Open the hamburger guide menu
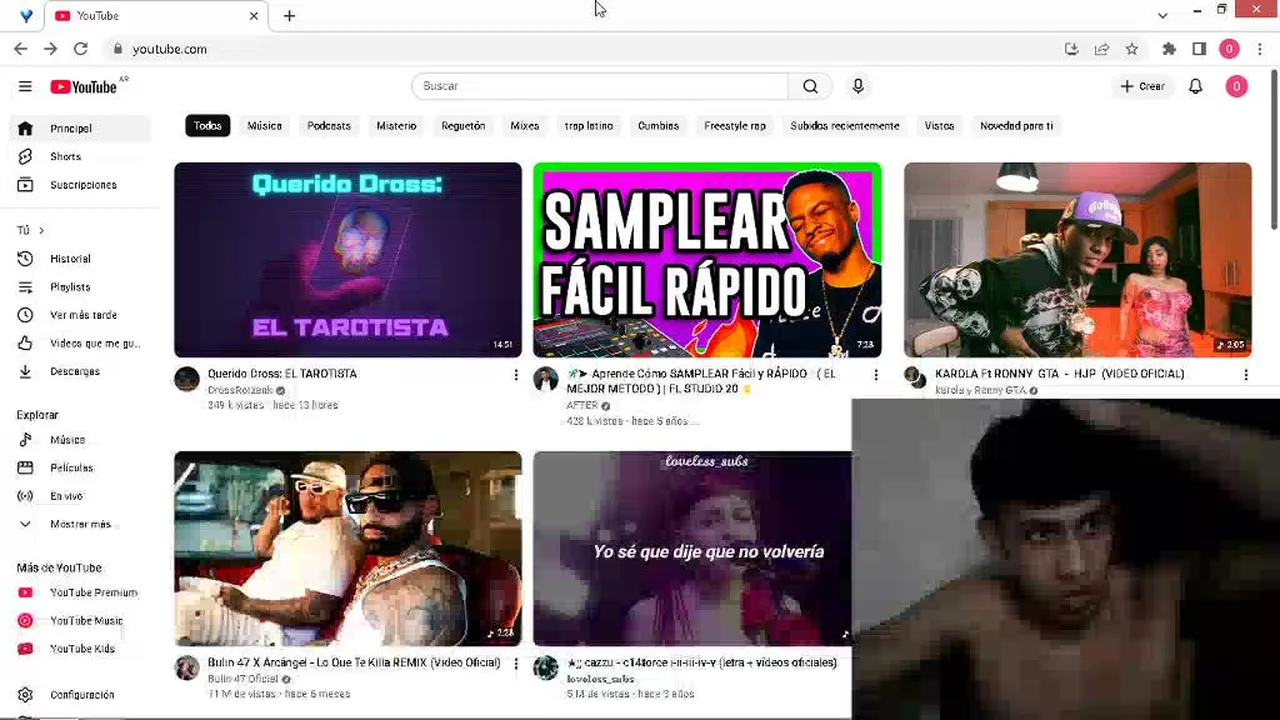Screen dimensions: 1280x720 25,87
